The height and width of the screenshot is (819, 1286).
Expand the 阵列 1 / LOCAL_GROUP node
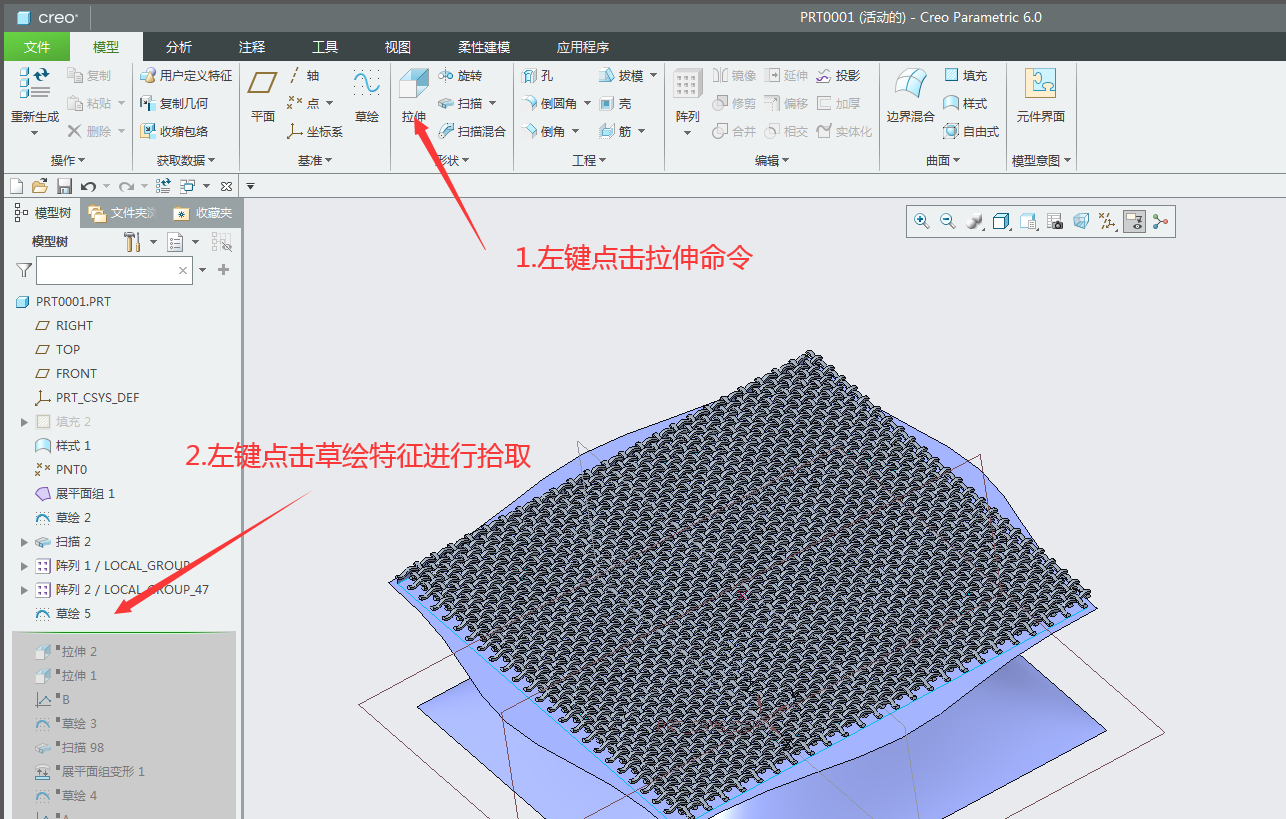coord(24,566)
